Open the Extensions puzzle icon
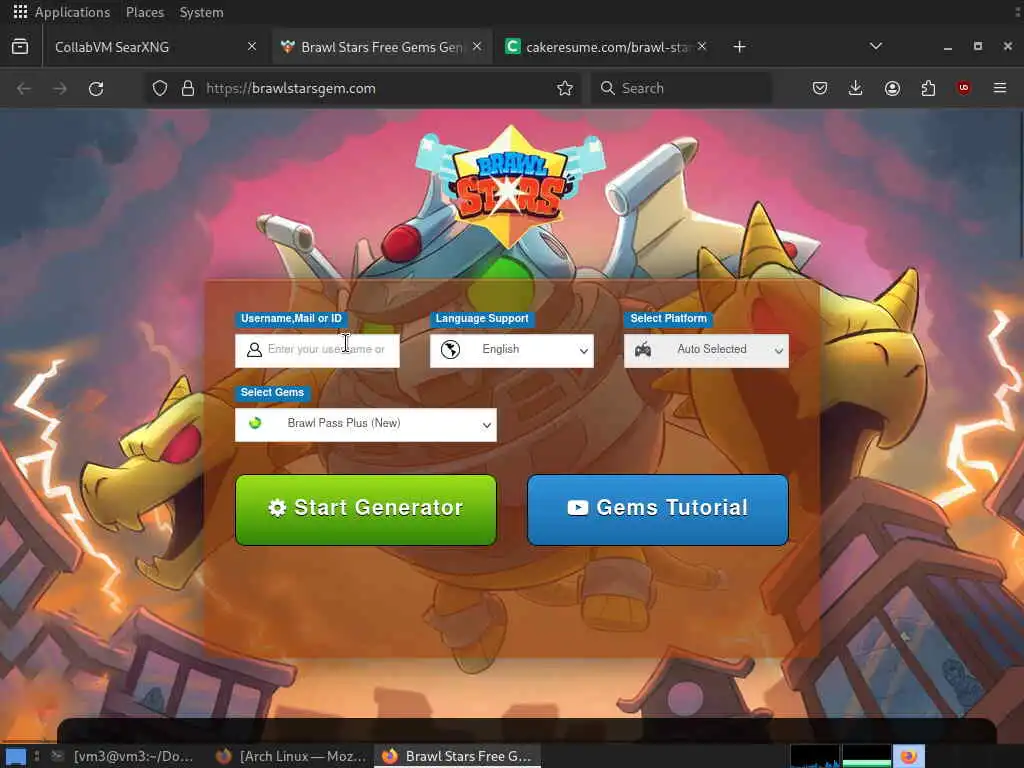 [x=928, y=88]
